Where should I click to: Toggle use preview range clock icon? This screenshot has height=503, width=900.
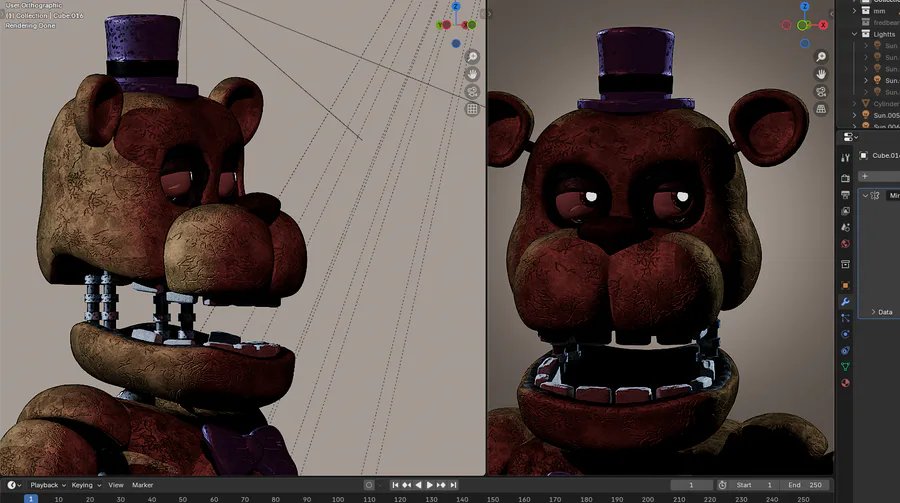pyautogui.click(x=722, y=485)
